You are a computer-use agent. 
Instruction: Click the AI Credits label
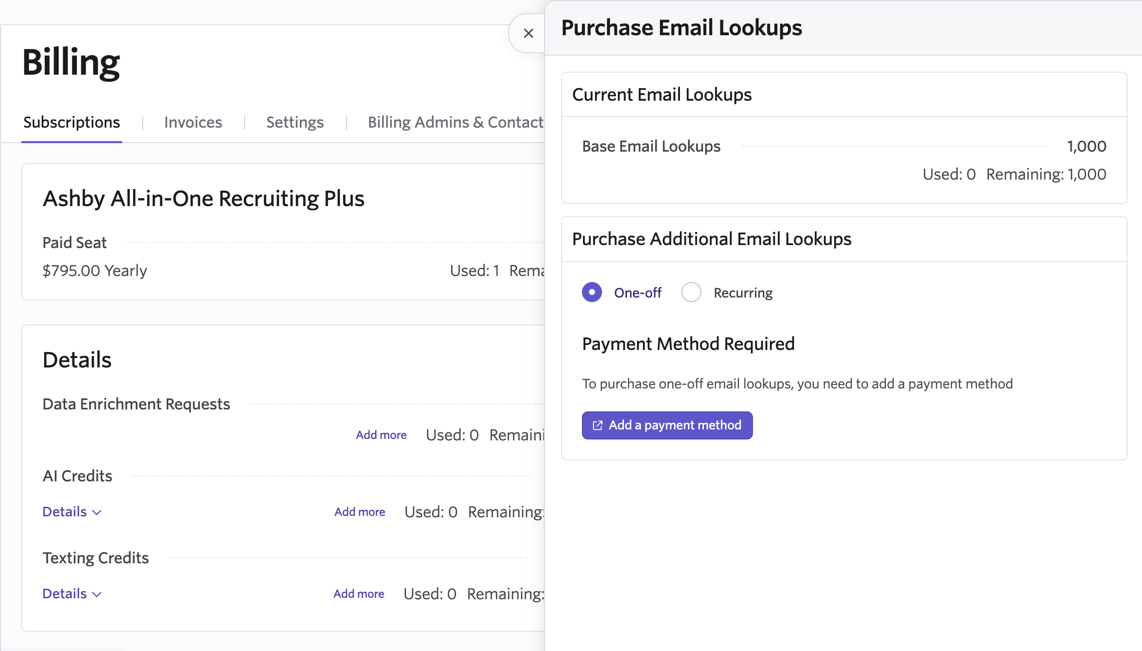[x=77, y=476]
